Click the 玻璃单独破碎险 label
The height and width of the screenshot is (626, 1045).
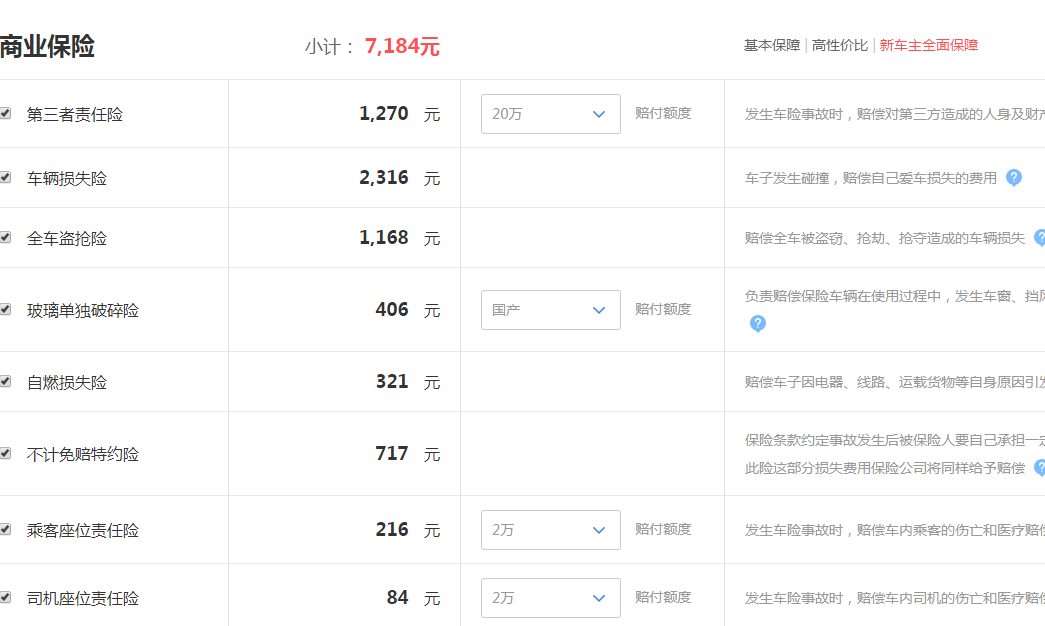pyautogui.click(x=83, y=311)
